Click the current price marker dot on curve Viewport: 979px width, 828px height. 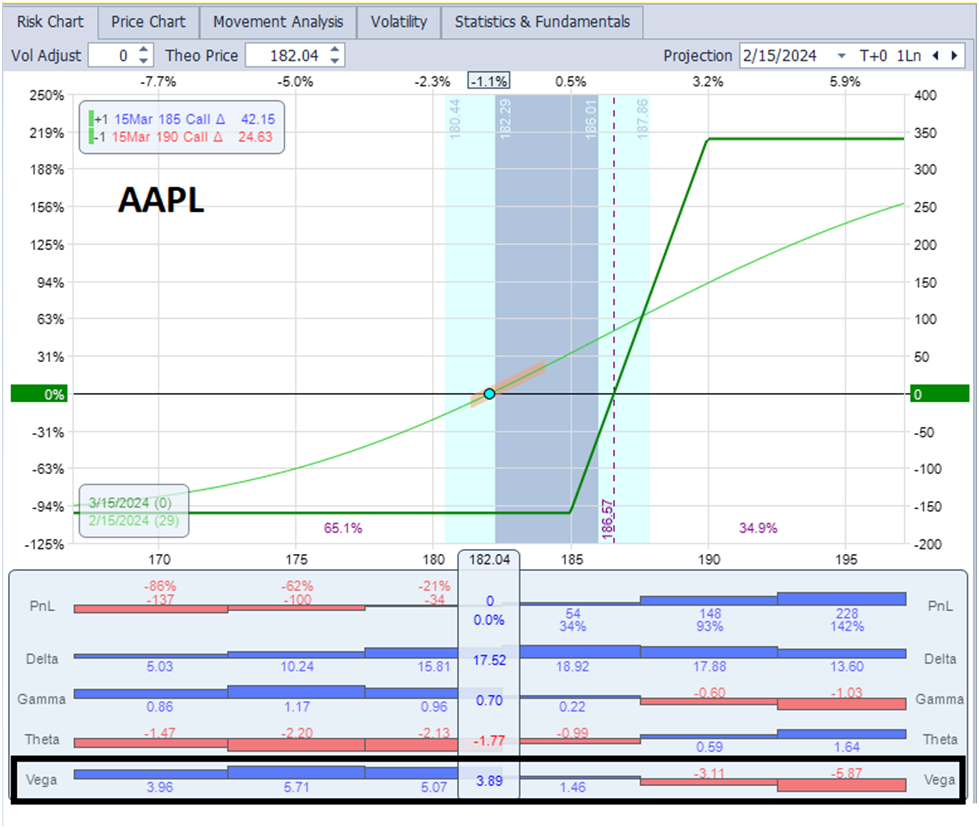(489, 394)
